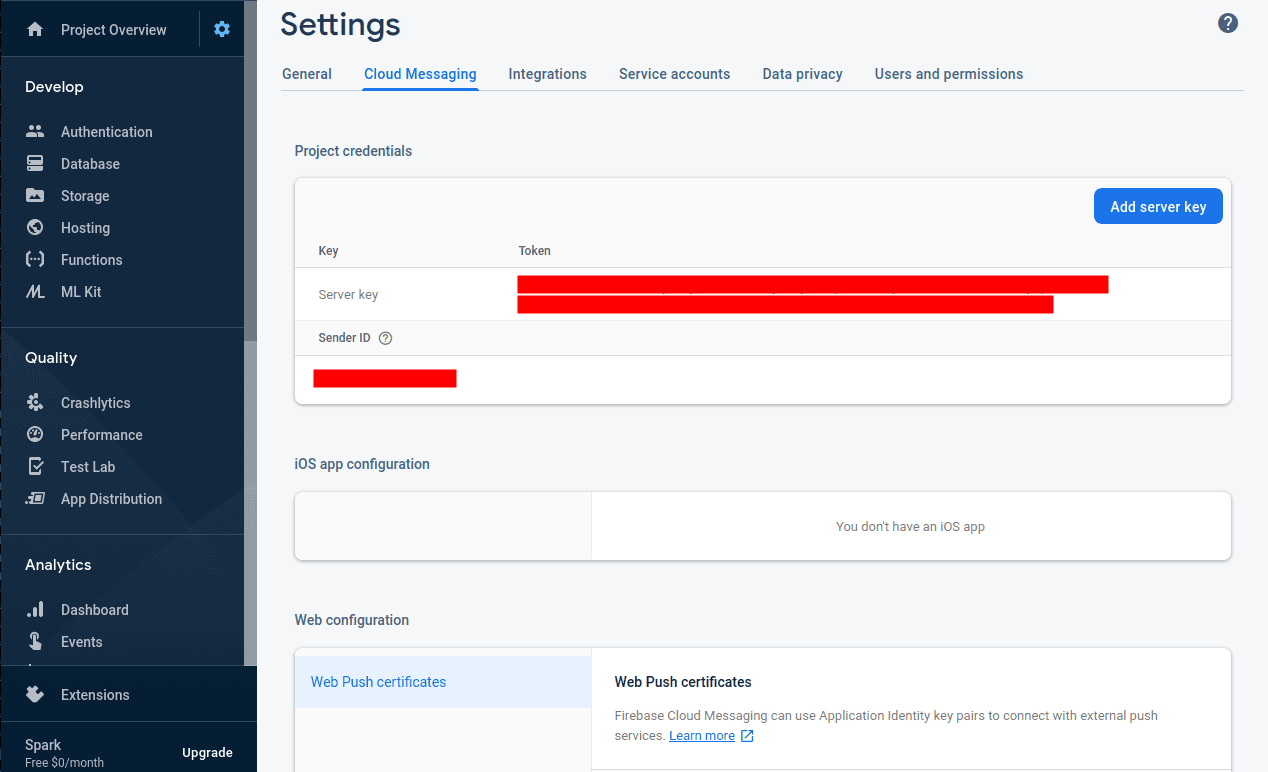
Task: Click the Database icon in sidebar
Action: 35,164
